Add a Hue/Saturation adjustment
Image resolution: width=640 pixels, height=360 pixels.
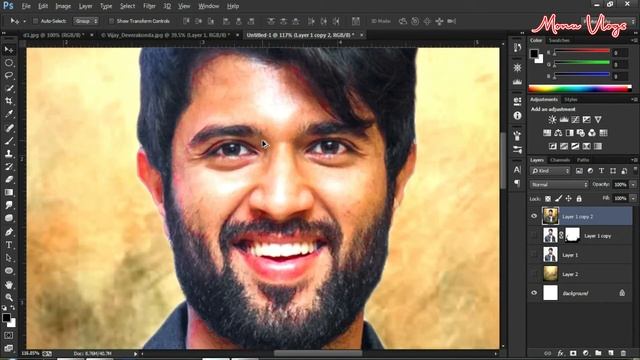547,133
